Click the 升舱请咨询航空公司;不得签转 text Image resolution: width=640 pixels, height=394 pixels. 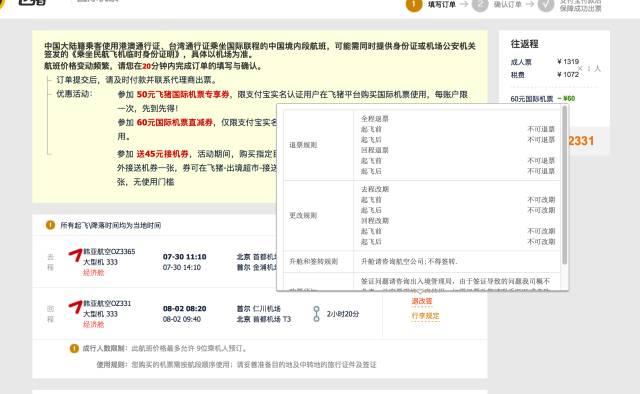coord(409,261)
